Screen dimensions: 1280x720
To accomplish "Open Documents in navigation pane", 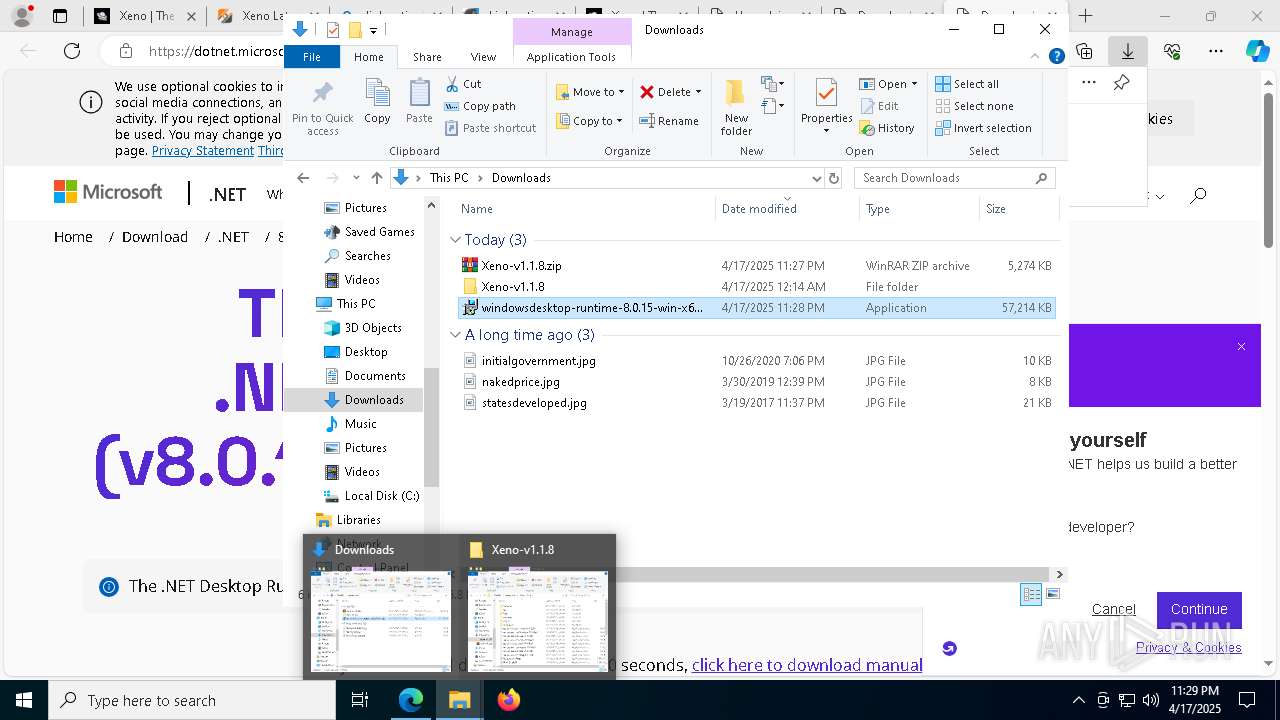I will [x=375, y=376].
